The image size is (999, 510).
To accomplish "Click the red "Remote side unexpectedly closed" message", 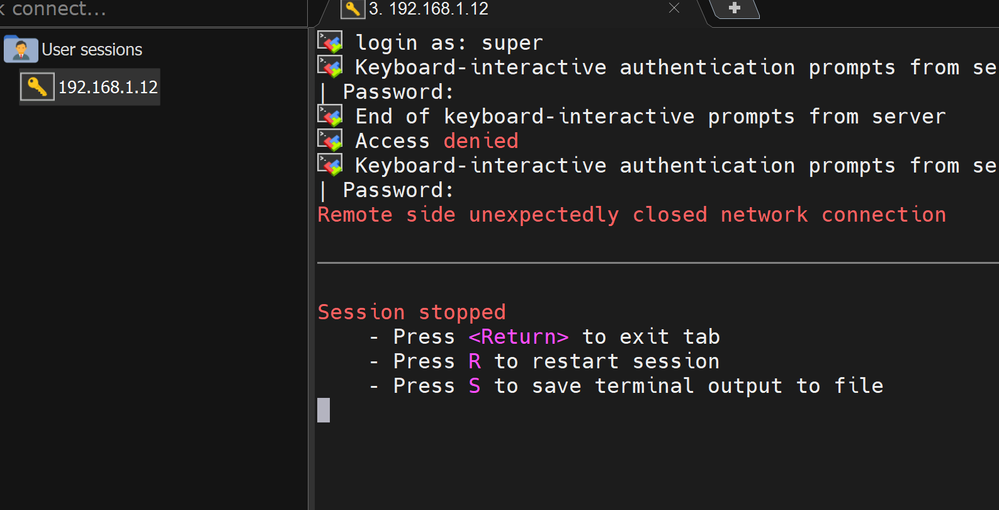I will coord(631,214).
